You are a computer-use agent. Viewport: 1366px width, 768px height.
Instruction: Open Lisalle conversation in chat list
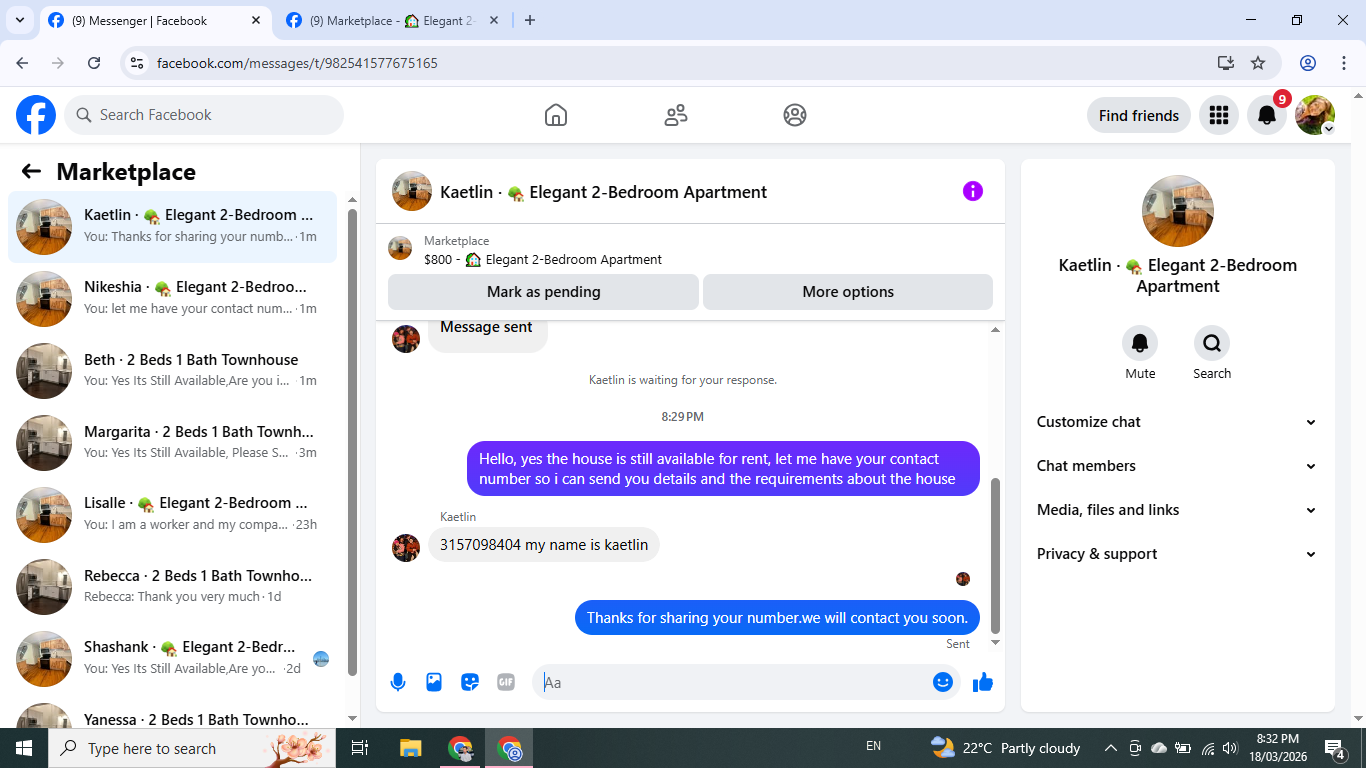[172, 515]
